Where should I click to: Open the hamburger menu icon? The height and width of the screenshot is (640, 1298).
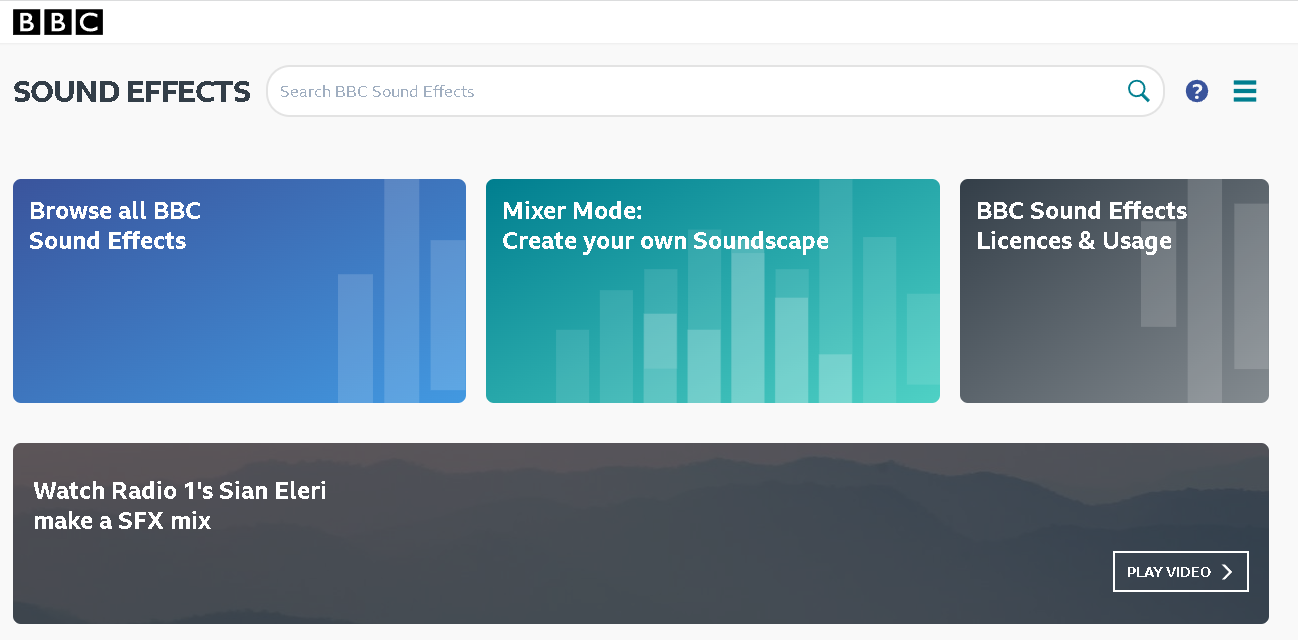[x=1244, y=91]
